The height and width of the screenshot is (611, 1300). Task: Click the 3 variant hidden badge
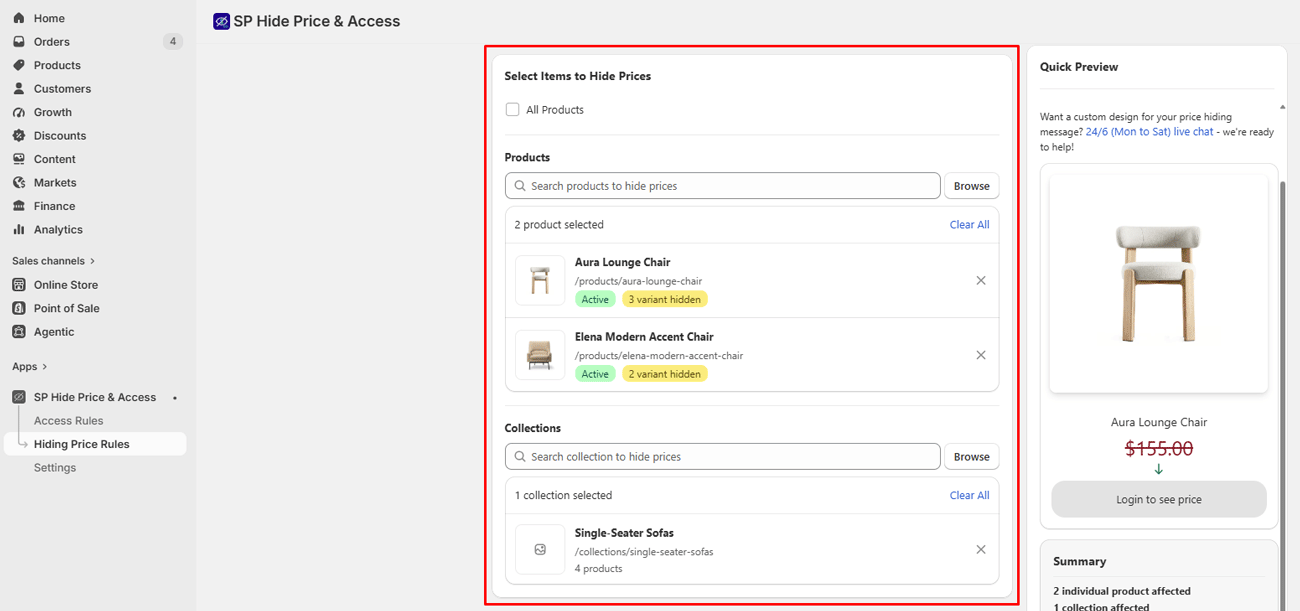(664, 299)
